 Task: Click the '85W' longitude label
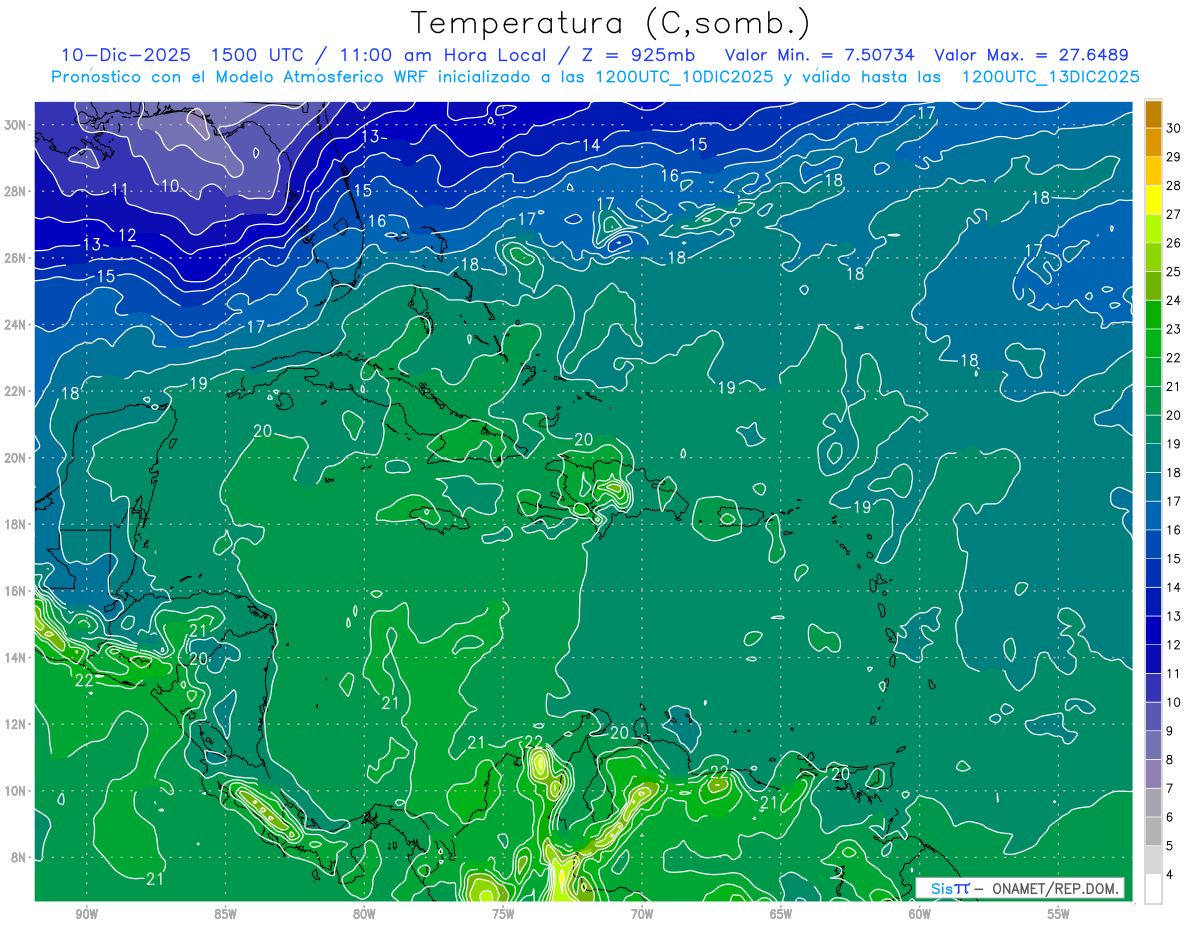coord(225,914)
